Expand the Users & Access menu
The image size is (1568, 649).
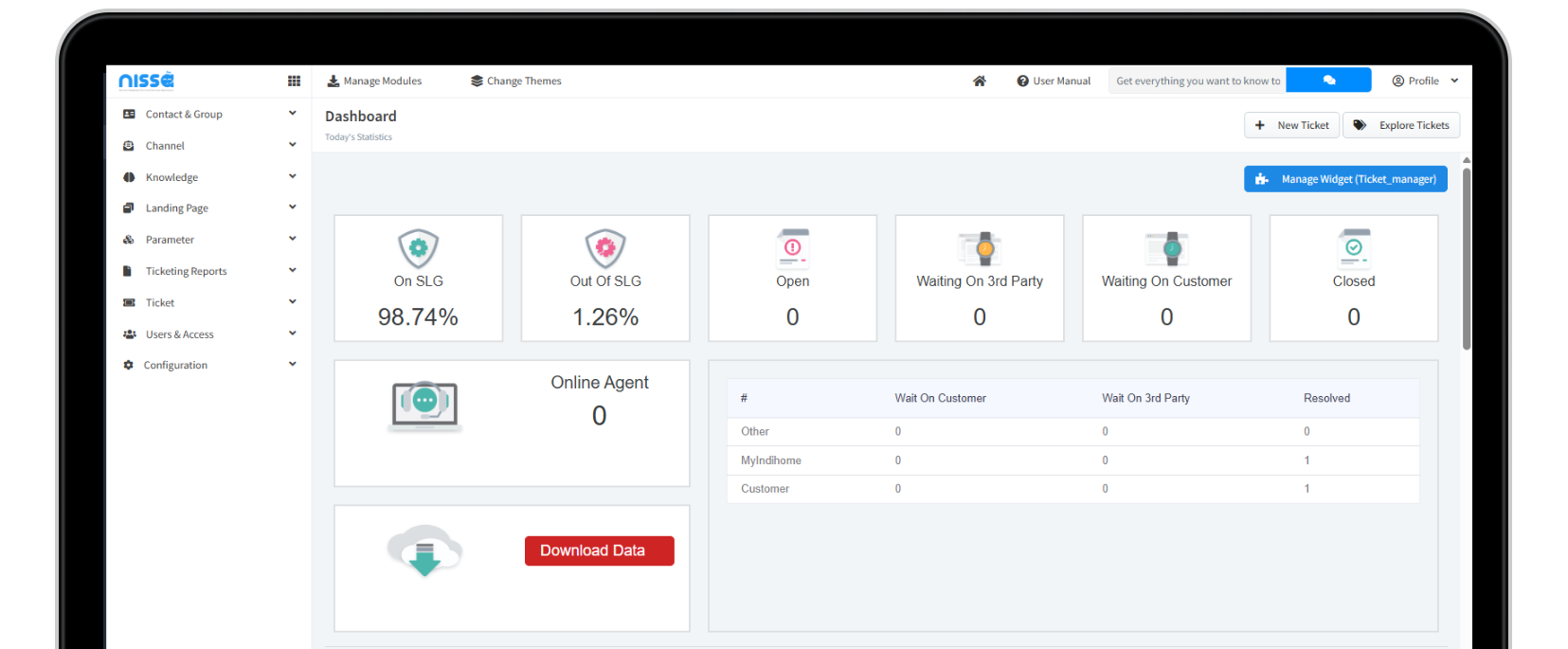tap(208, 334)
